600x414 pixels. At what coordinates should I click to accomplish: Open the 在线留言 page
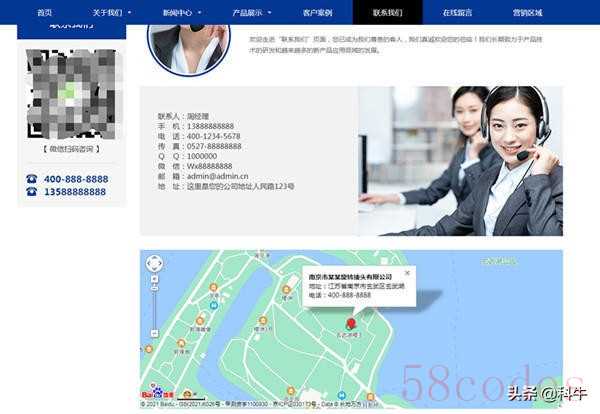458,13
